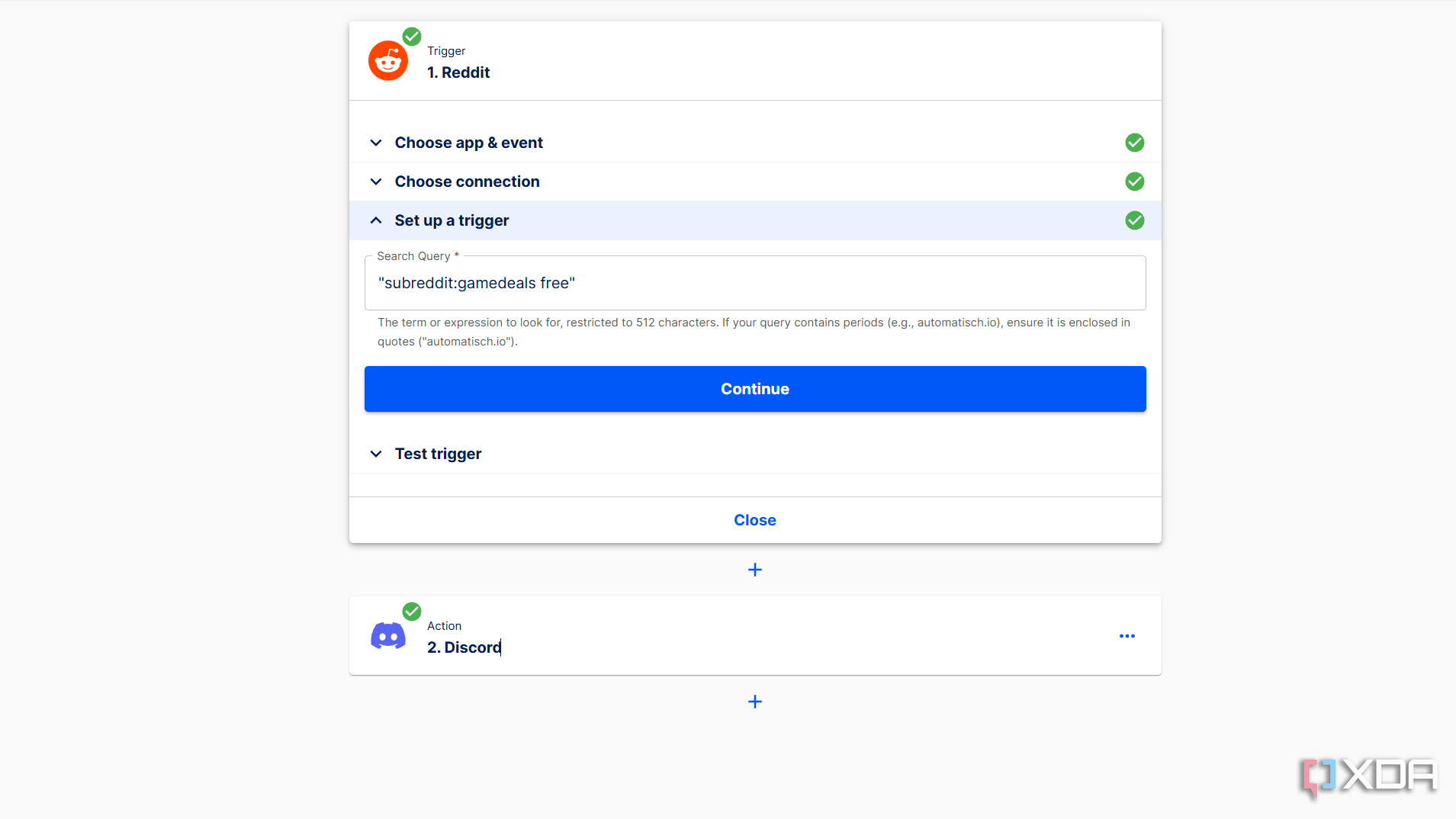Collapse the Set up a trigger chevron
Image resolution: width=1456 pixels, height=819 pixels.
376,220
